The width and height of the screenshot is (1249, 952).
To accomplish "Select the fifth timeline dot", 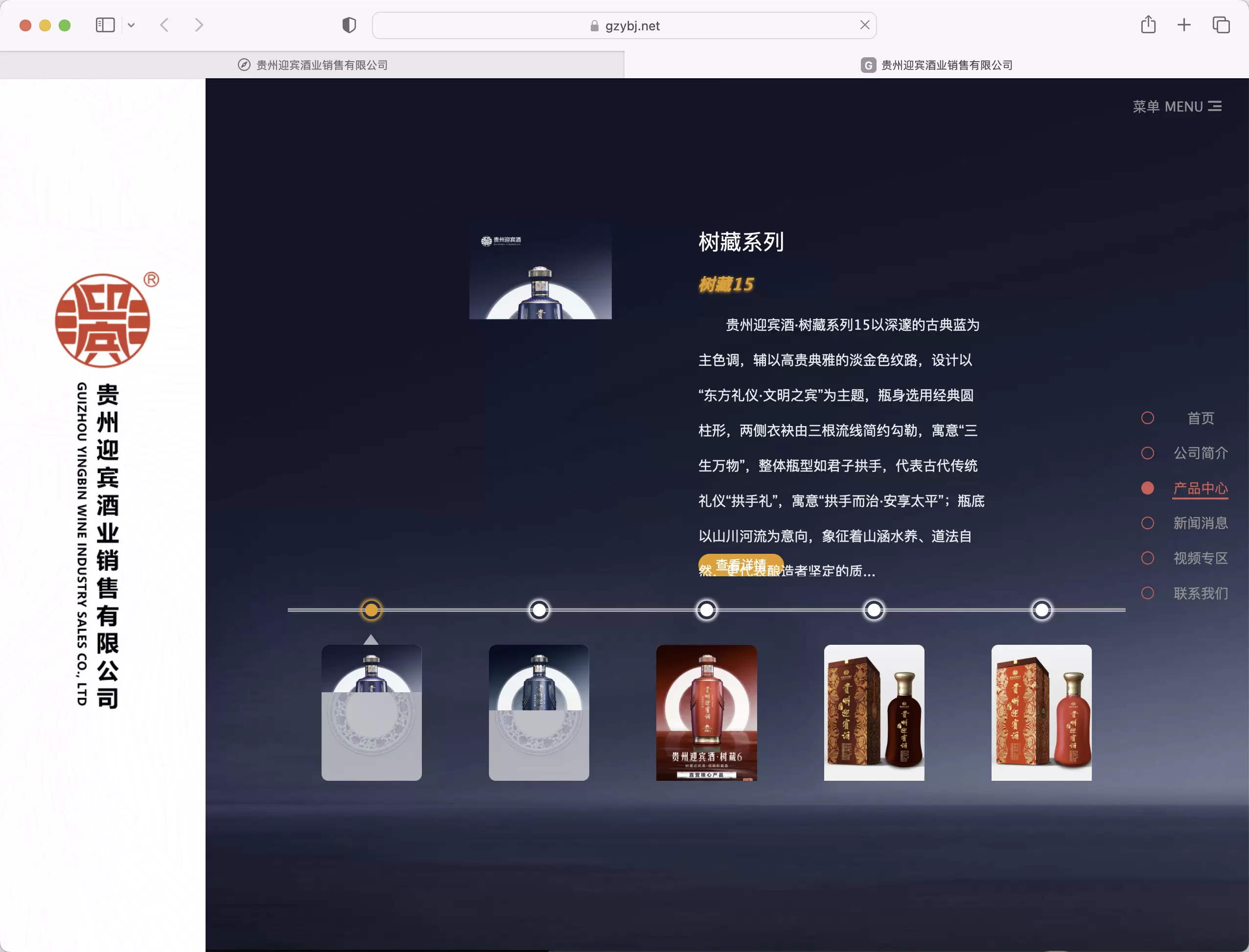I will pos(1041,611).
